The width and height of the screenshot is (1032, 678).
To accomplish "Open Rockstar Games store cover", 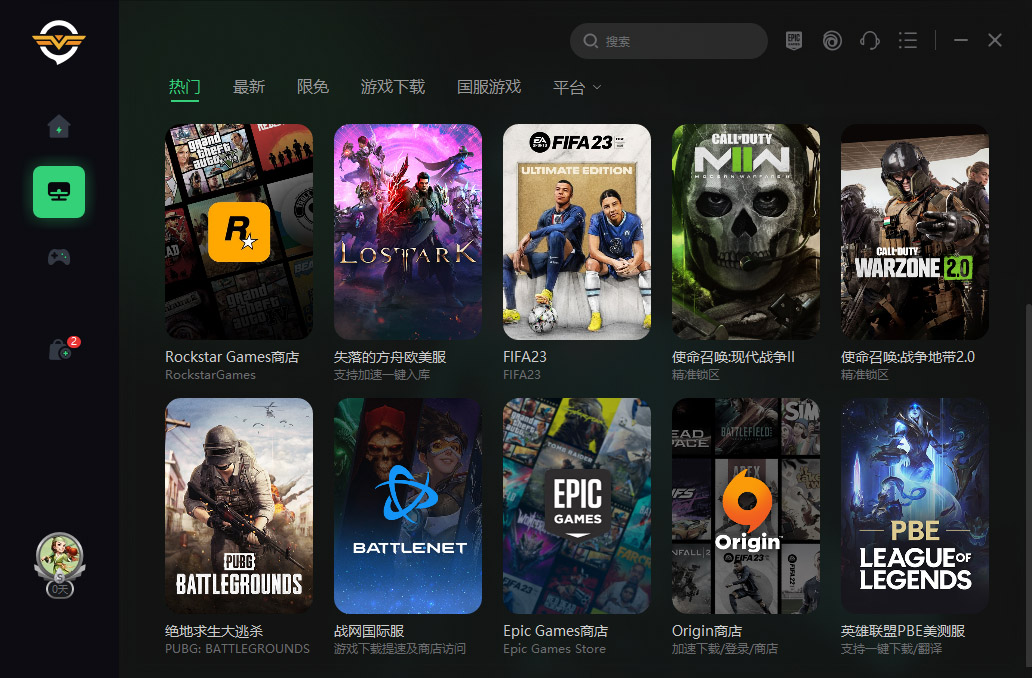I will [239, 232].
